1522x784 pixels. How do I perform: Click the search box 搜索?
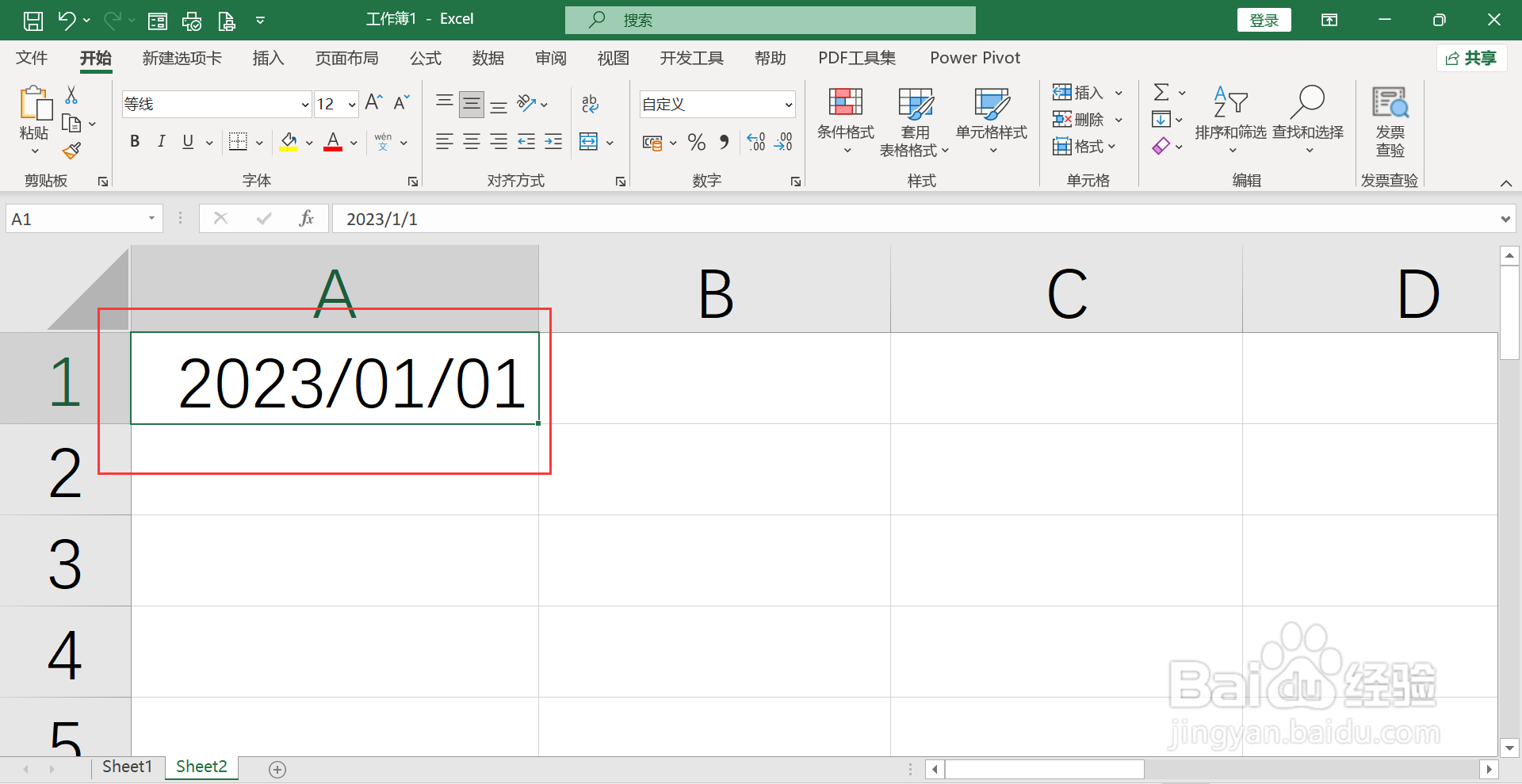[771, 20]
